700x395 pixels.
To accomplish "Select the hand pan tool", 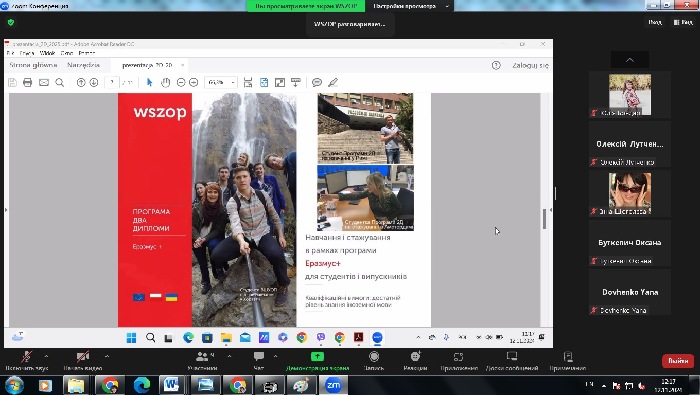I will coord(166,83).
